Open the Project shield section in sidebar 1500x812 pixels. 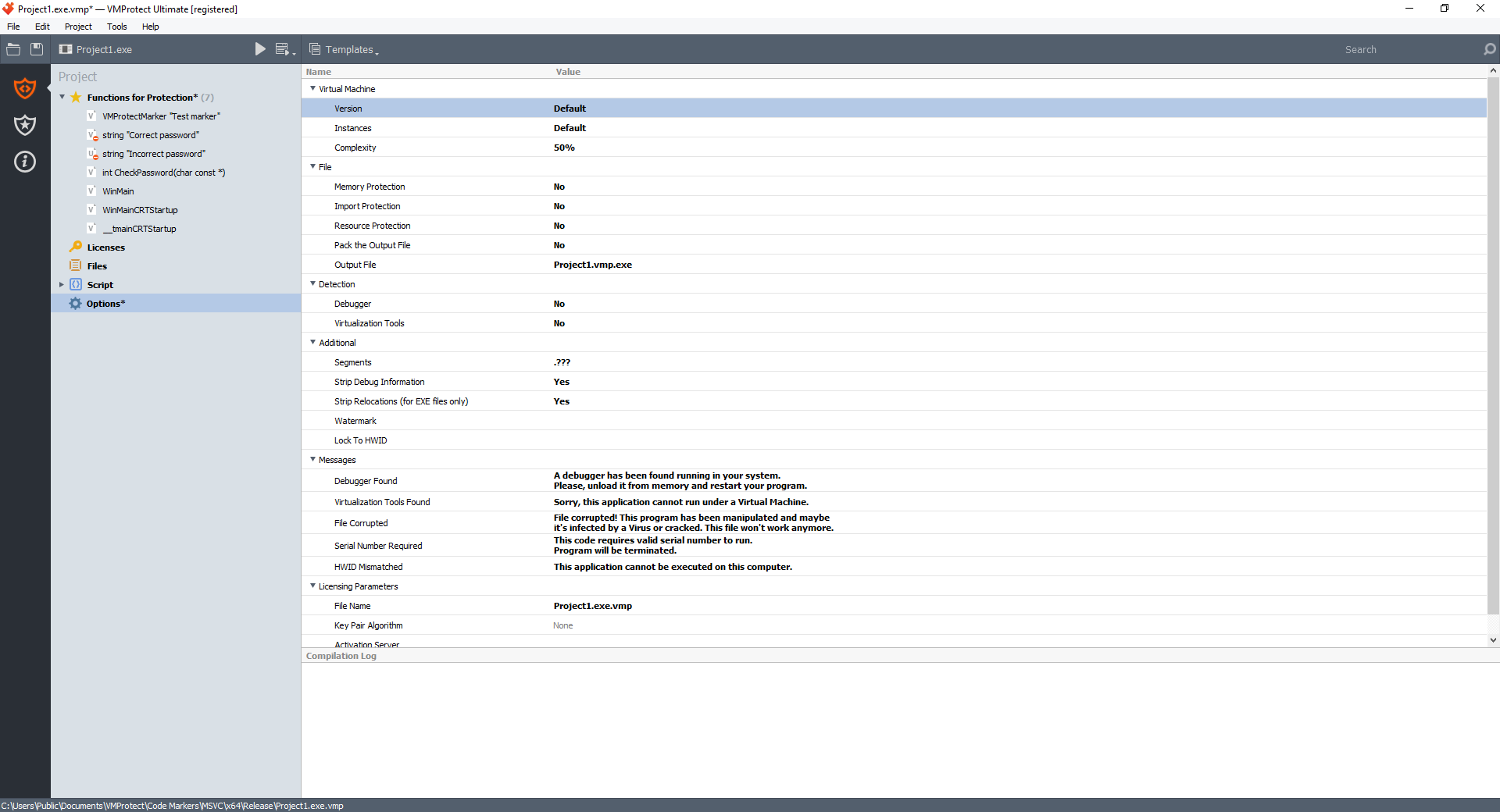25,88
